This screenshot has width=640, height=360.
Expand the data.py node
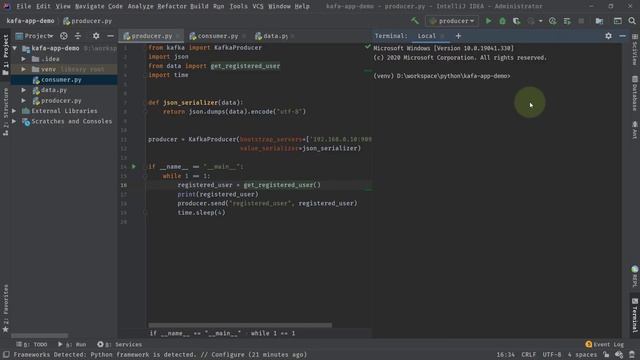(x=24, y=90)
